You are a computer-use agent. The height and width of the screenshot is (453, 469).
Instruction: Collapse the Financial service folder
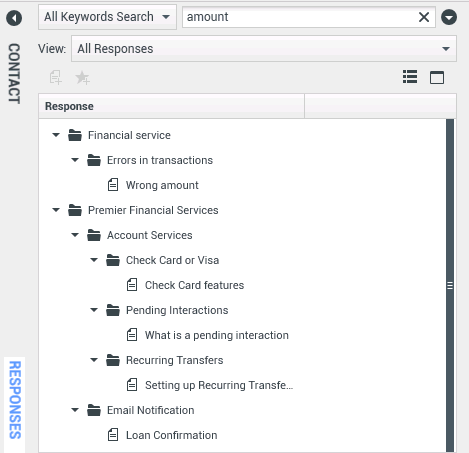(56, 135)
